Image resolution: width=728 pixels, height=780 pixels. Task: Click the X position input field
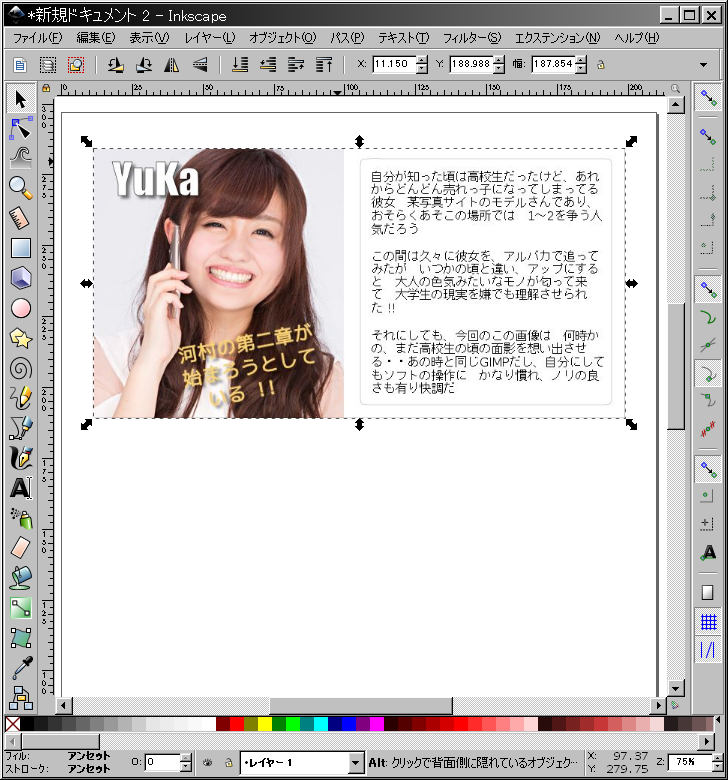tap(394, 64)
